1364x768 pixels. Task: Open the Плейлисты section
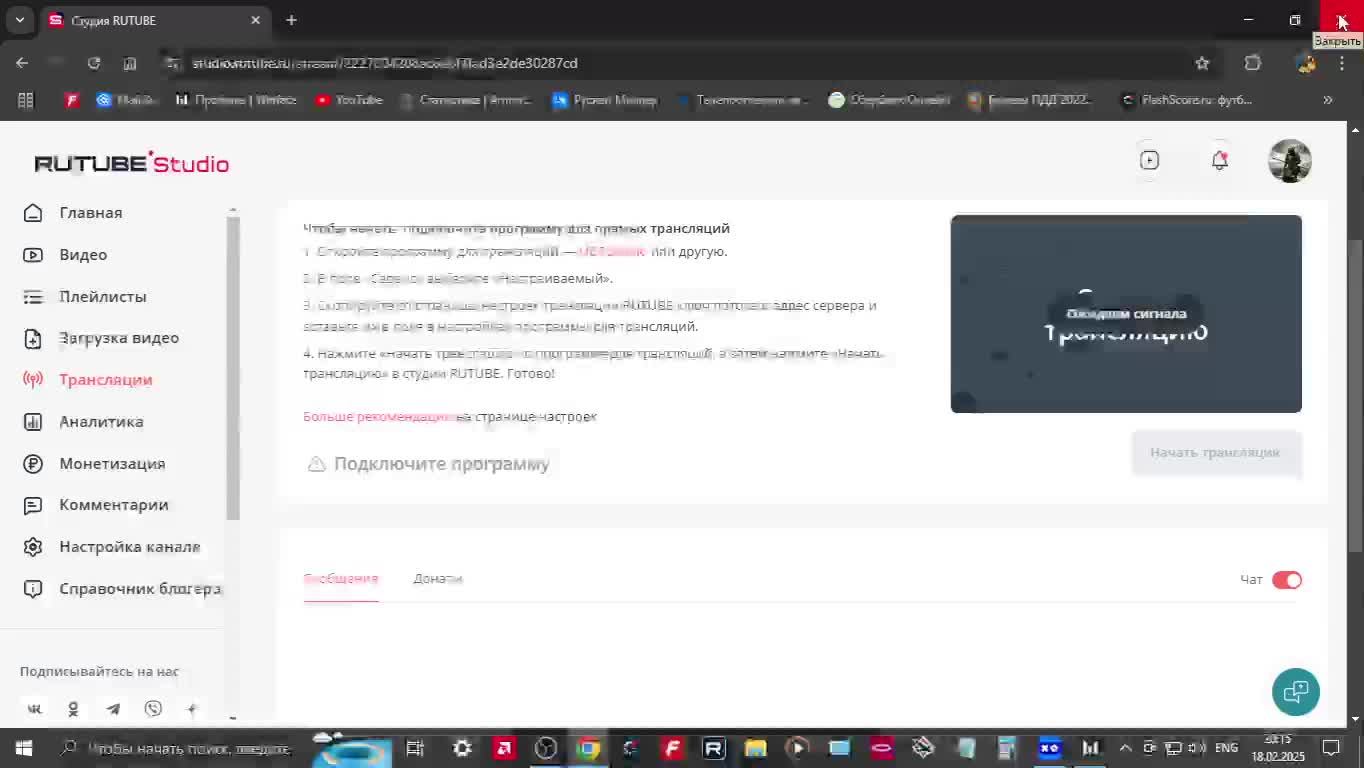103,297
